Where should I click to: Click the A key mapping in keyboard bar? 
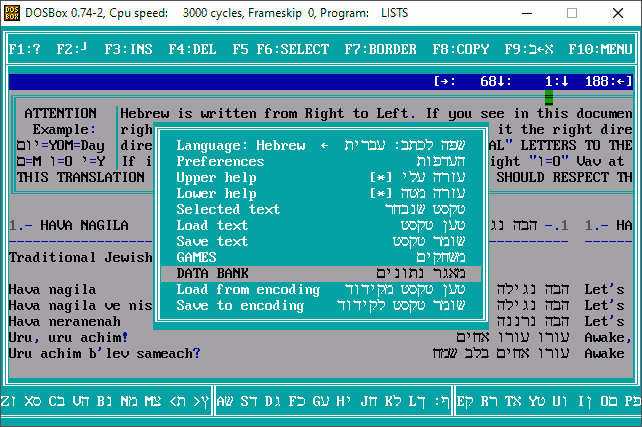point(225,401)
